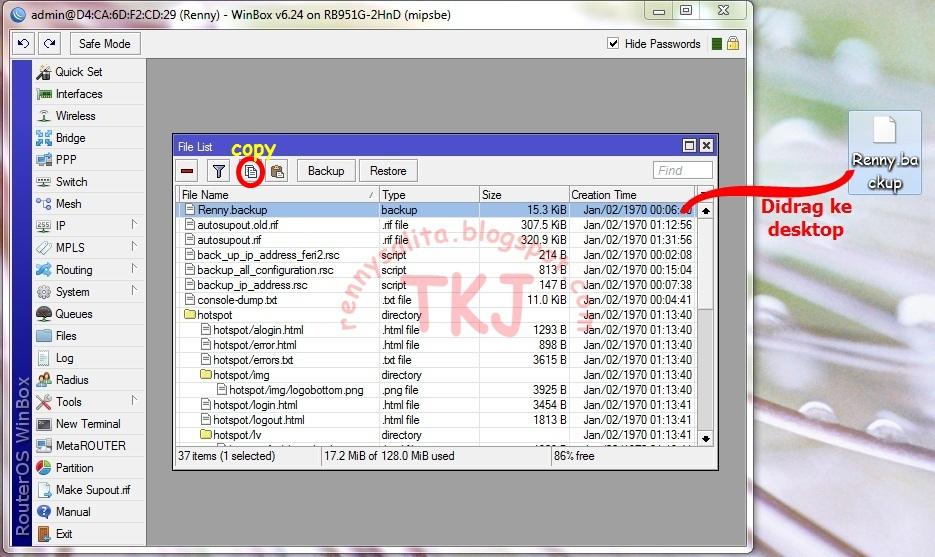
Task: Sort by Type column header
Action: [429, 194]
